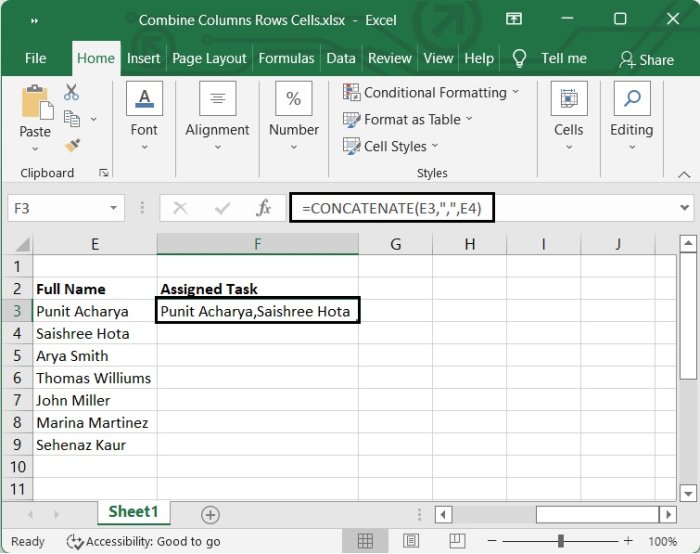Click the Tell me lightbulb icon
This screenshot has width=700, height=554.
click(x=519, y=58)
